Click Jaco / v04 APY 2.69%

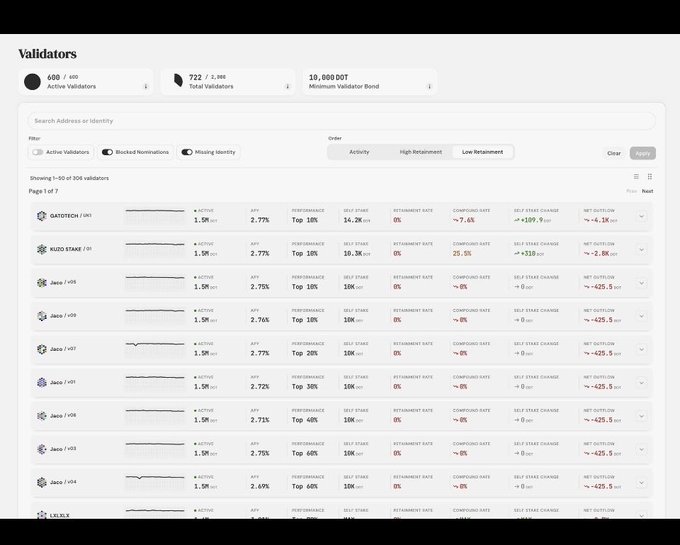click(x=260, y=486)
